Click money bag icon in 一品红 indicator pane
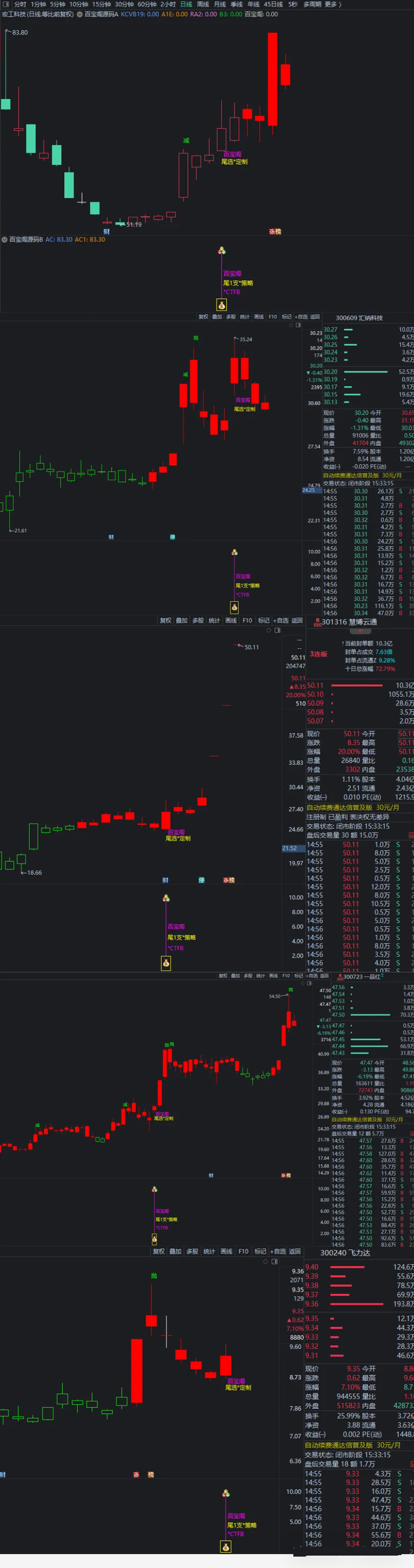The width and height of the screenshot is (414, 1568). (x=154, y=1238)
